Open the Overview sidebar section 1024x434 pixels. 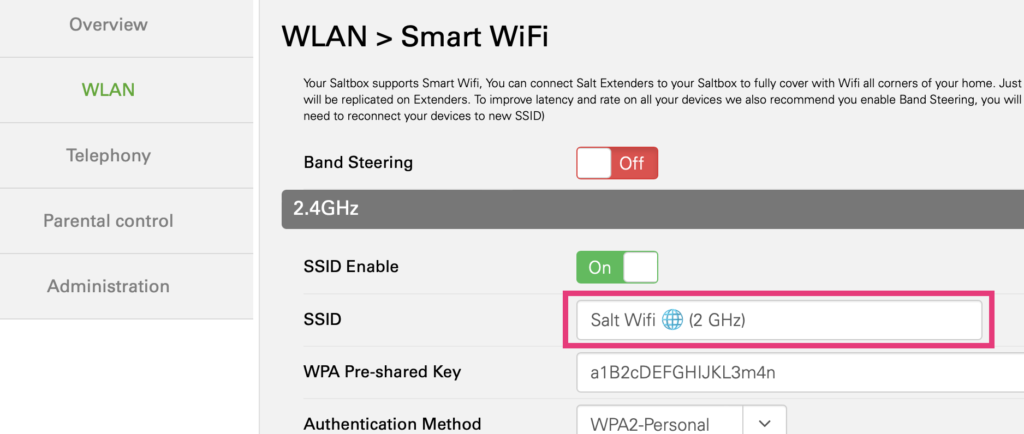[108, 24]
